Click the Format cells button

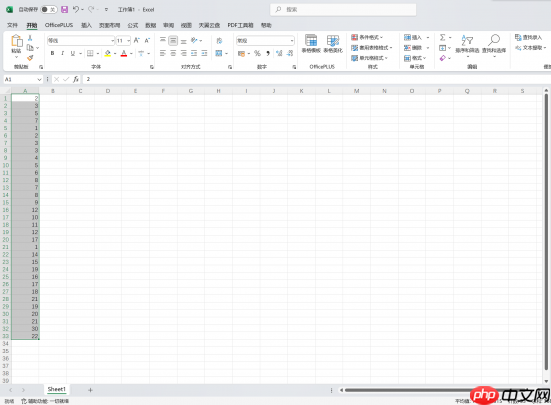(415, 58)
